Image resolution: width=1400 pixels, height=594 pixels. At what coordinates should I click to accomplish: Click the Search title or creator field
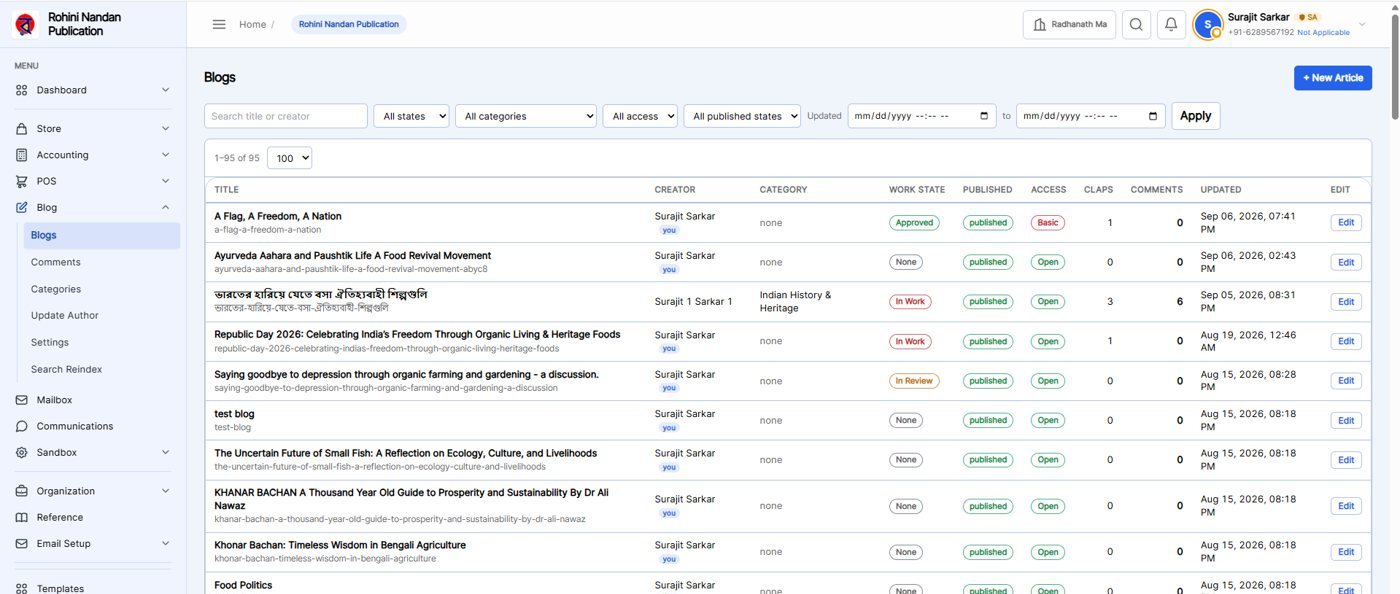(x=286, y=116)
